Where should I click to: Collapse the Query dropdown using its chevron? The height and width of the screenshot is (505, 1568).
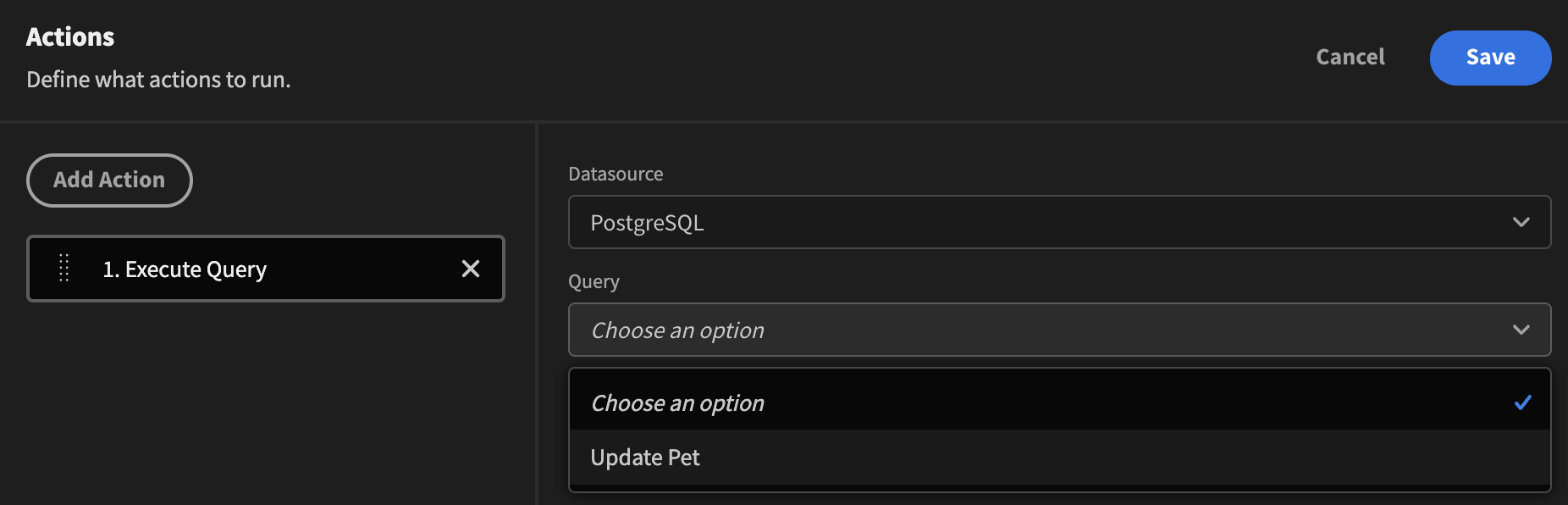(1521, 330)
